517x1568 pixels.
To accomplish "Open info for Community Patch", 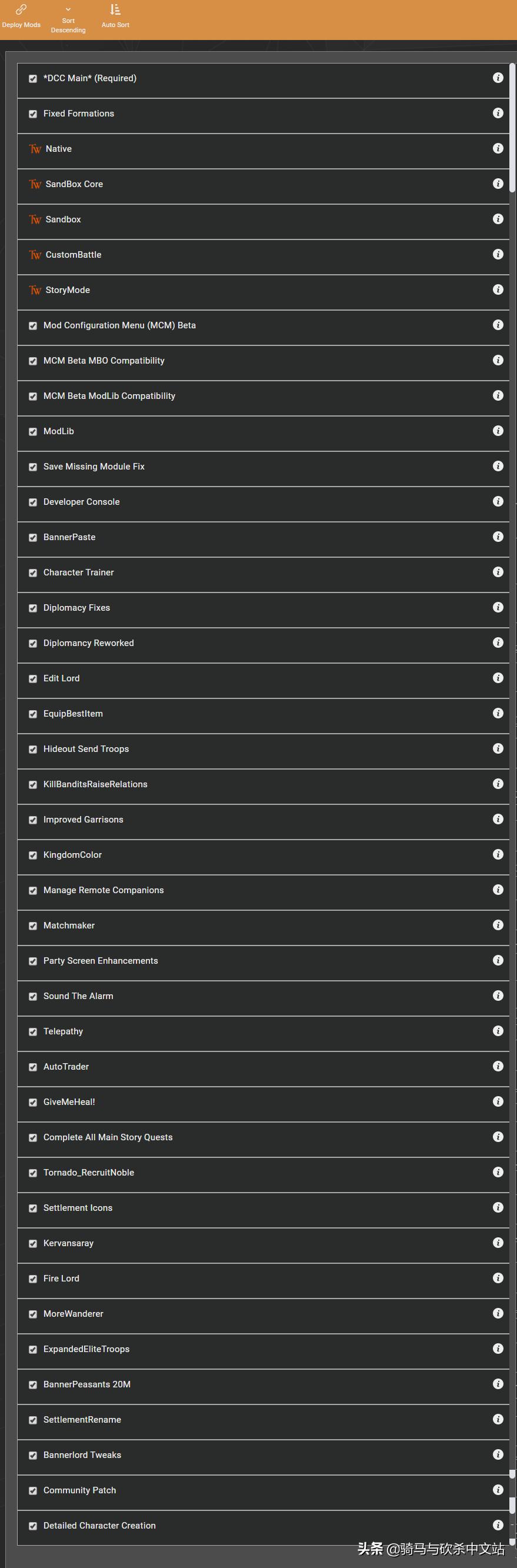I will click(498, 1490).
